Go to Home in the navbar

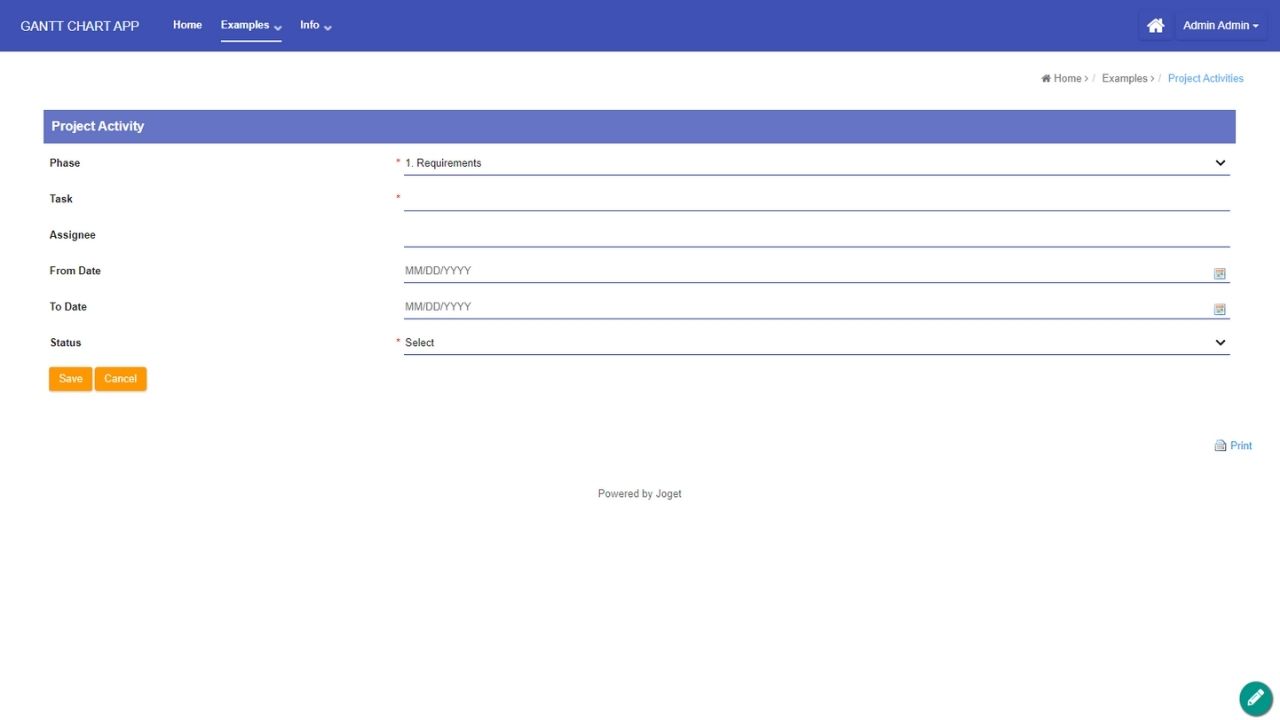tap(187, 25)
